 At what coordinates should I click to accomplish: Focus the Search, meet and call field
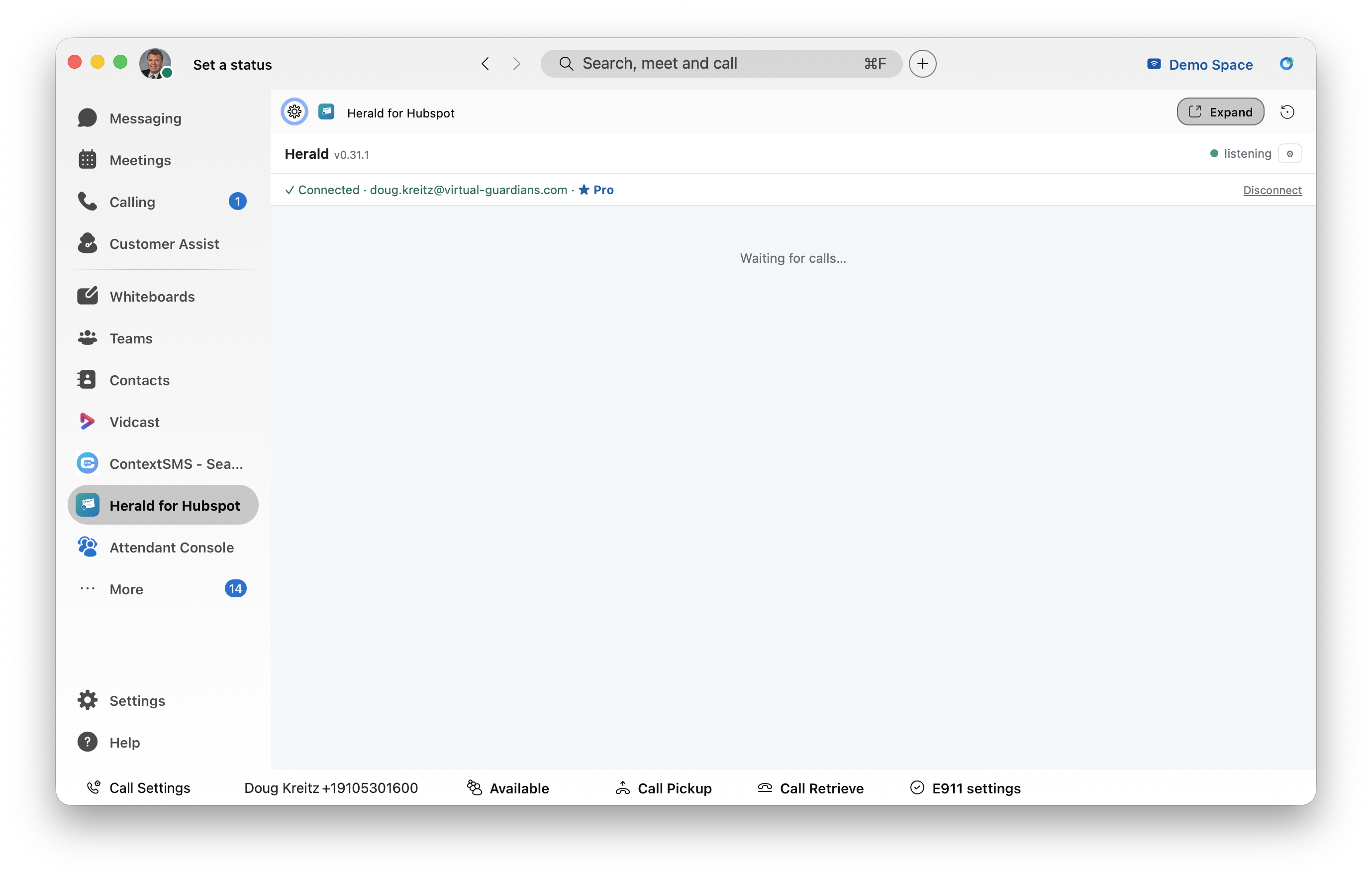point(721,63)
